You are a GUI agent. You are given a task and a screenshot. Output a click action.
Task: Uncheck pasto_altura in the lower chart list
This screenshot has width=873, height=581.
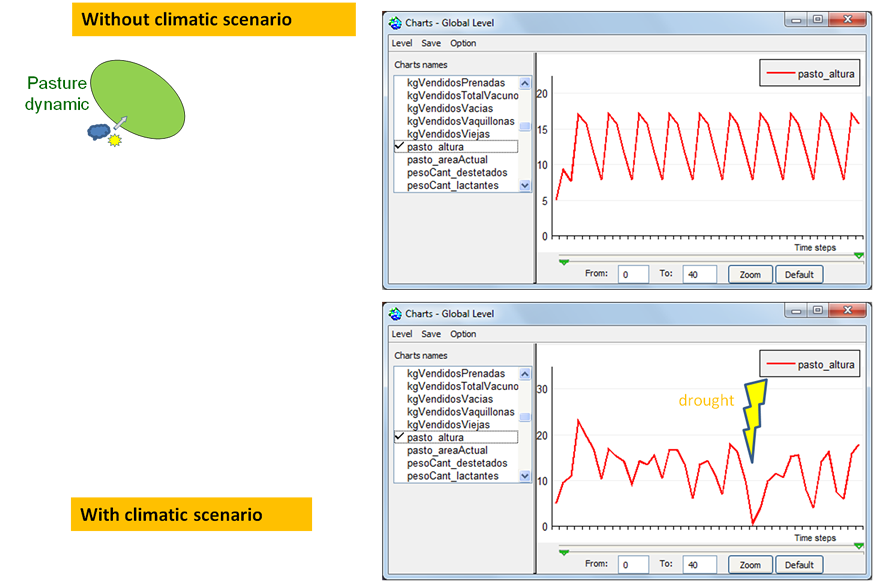400,438
